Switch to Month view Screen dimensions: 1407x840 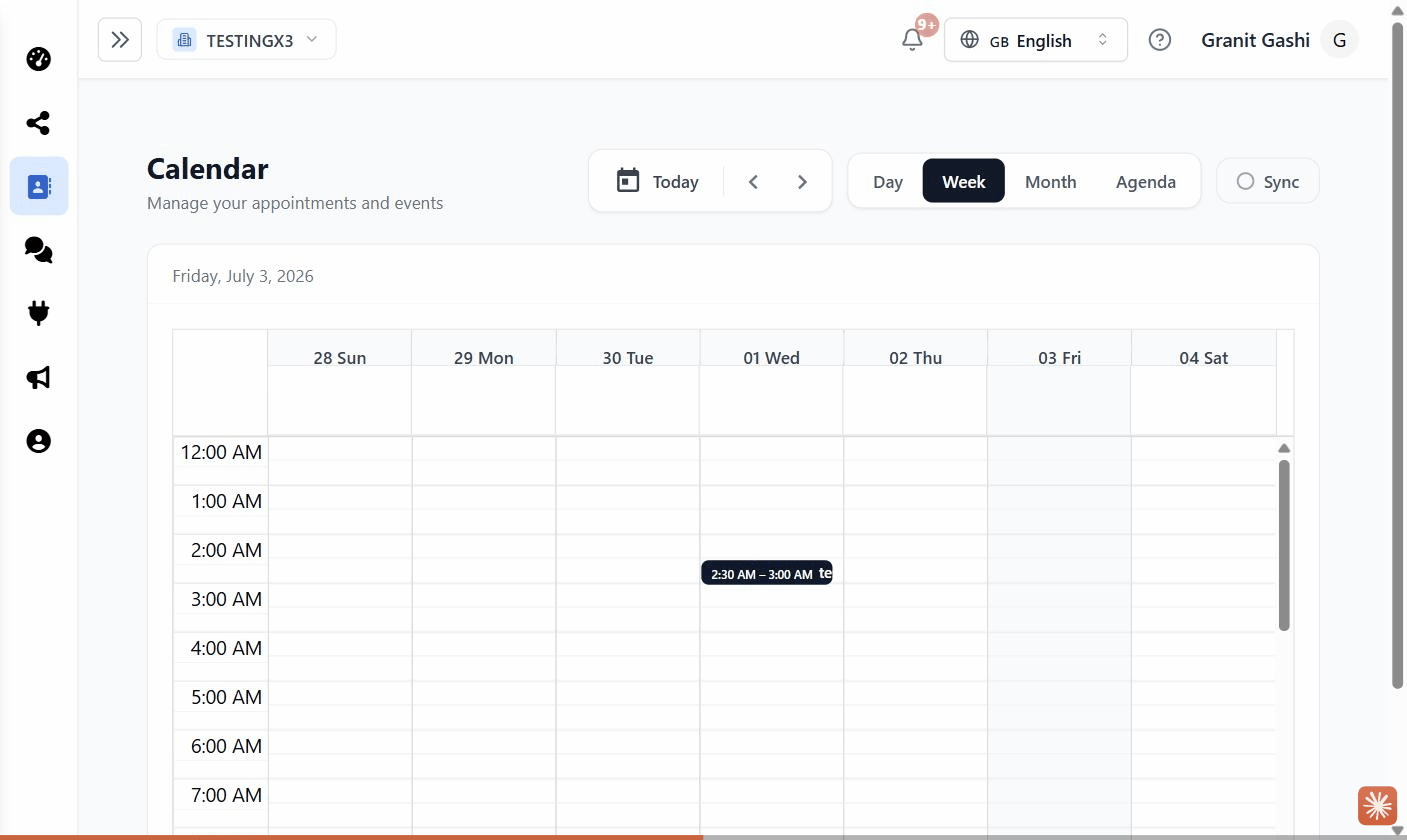pyautogui.click(x=1051, y=181)
